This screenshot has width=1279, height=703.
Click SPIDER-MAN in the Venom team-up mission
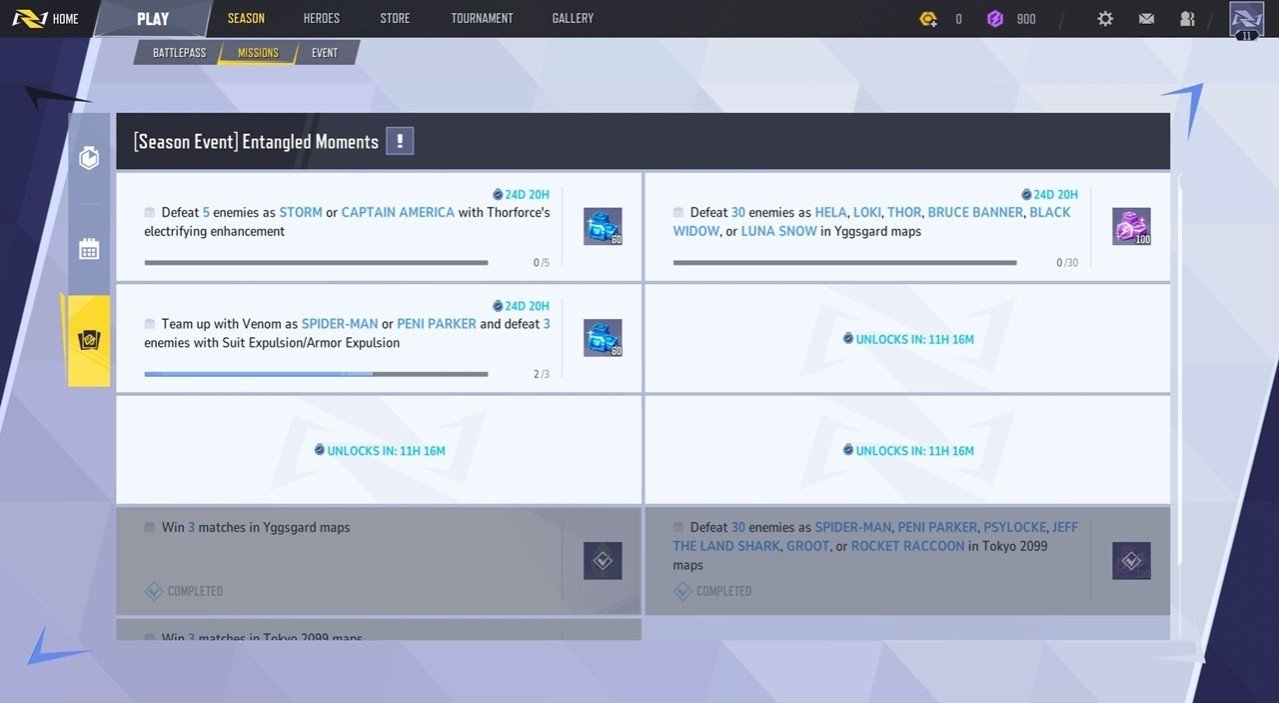(340, 324)
